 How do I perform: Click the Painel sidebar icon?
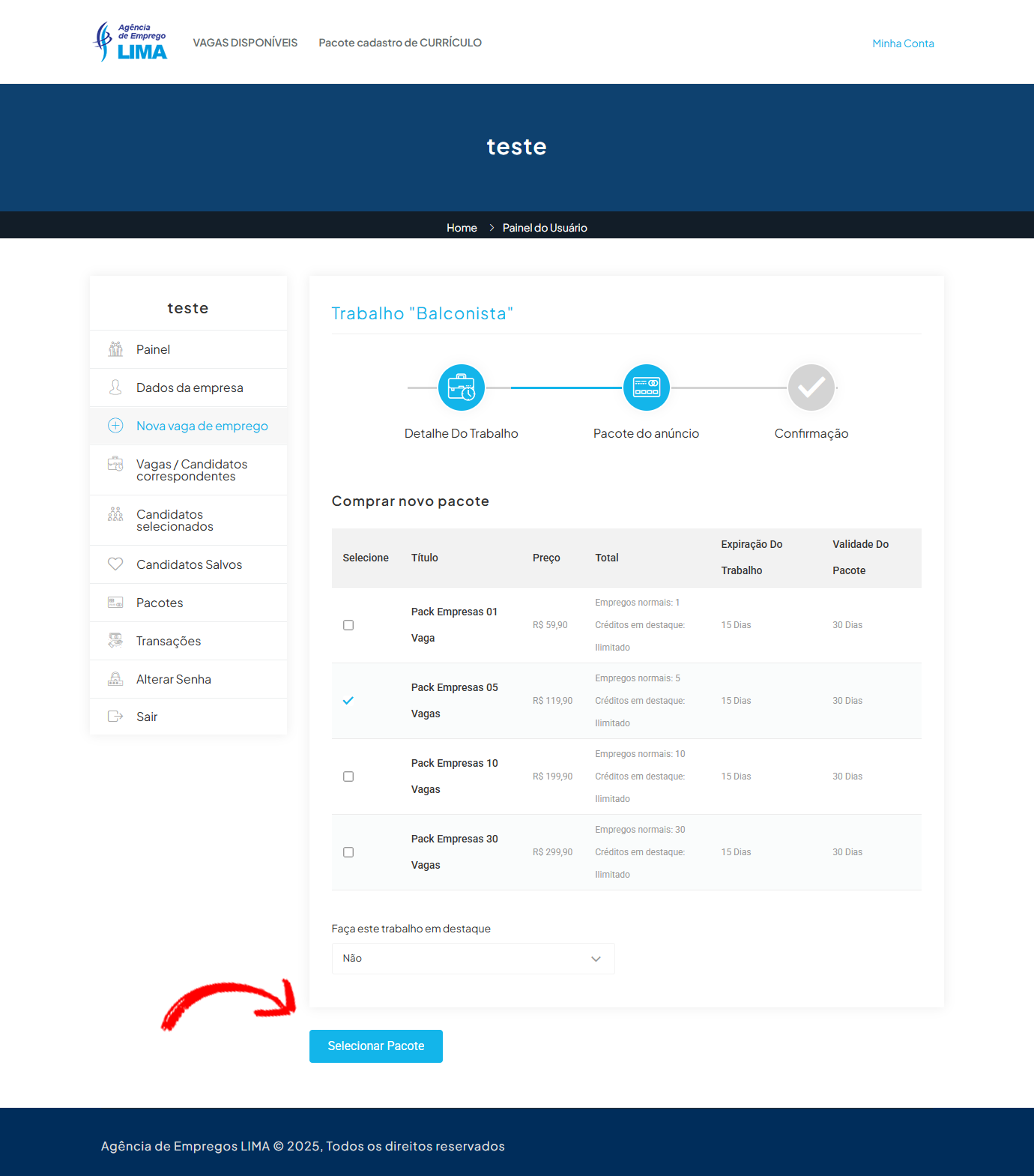point(115,349)
